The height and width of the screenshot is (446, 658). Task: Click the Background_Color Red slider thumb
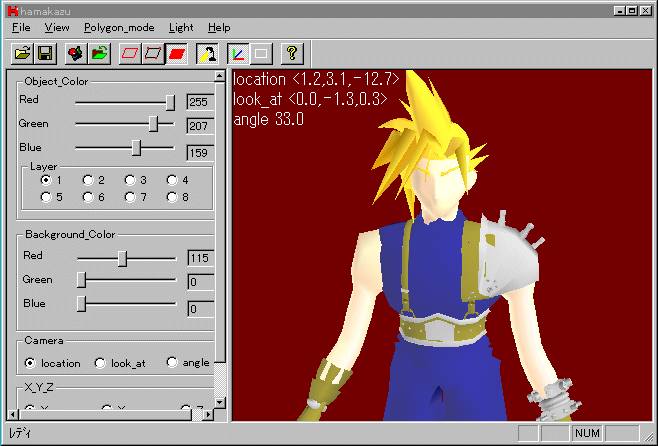[122, 258]
